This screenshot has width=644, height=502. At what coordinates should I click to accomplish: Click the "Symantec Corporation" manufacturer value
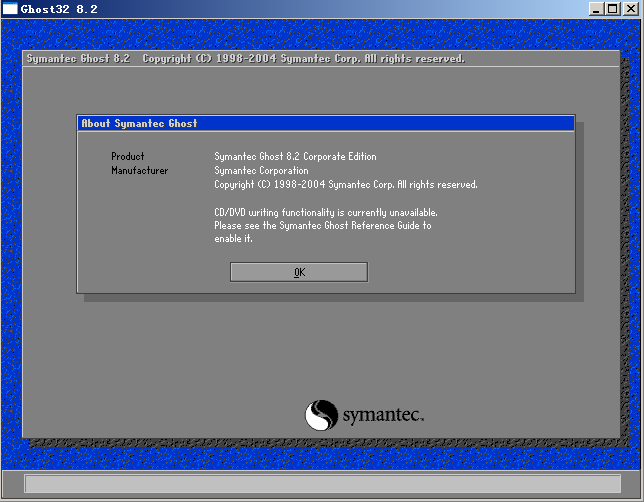coord(261,170)
